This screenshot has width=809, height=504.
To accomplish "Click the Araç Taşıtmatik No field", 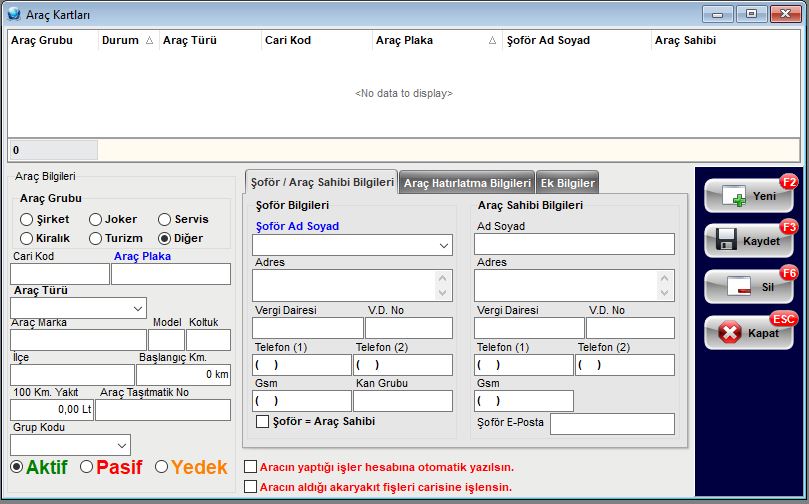I will pyautogui.click(x=163, y=410).
